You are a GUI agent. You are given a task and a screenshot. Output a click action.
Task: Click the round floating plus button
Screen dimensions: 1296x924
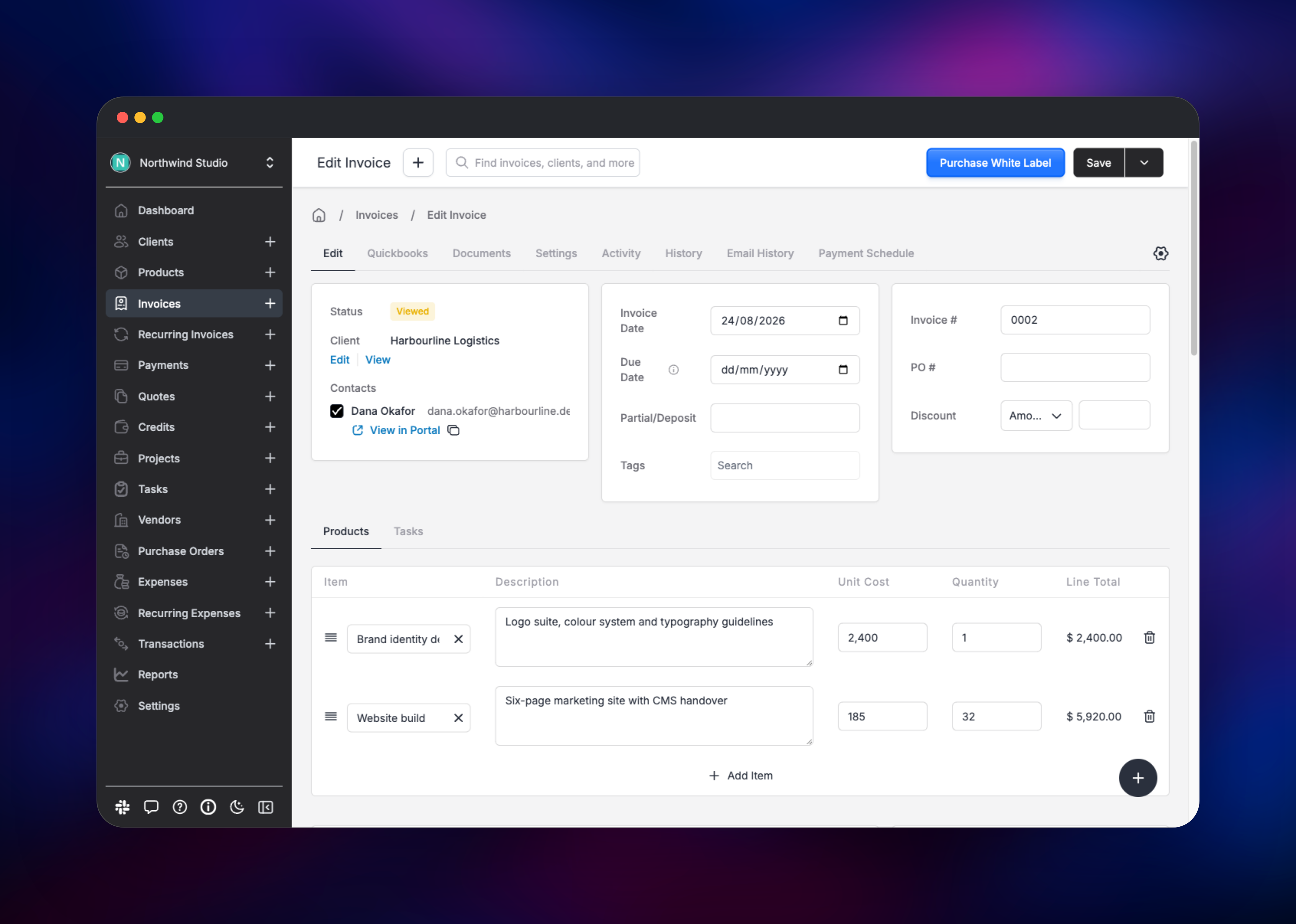pos(1138,778)
